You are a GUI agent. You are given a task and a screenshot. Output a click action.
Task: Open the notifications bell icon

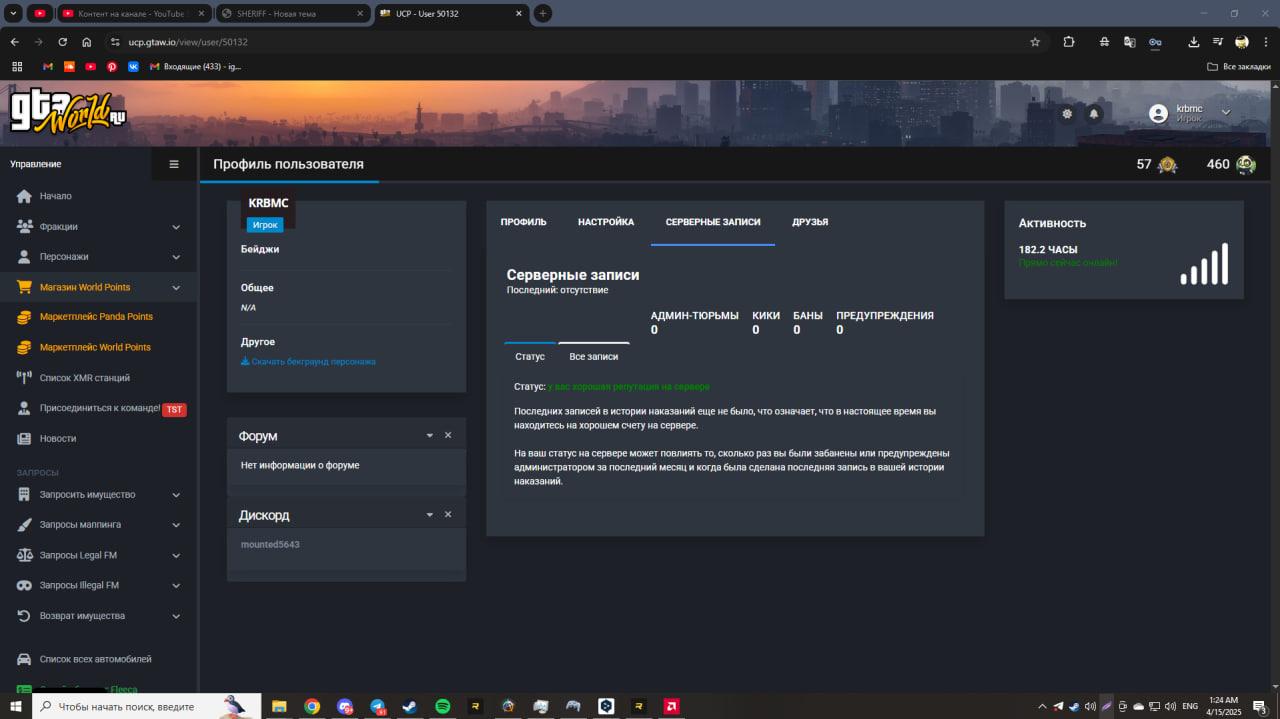(1094, 114)
